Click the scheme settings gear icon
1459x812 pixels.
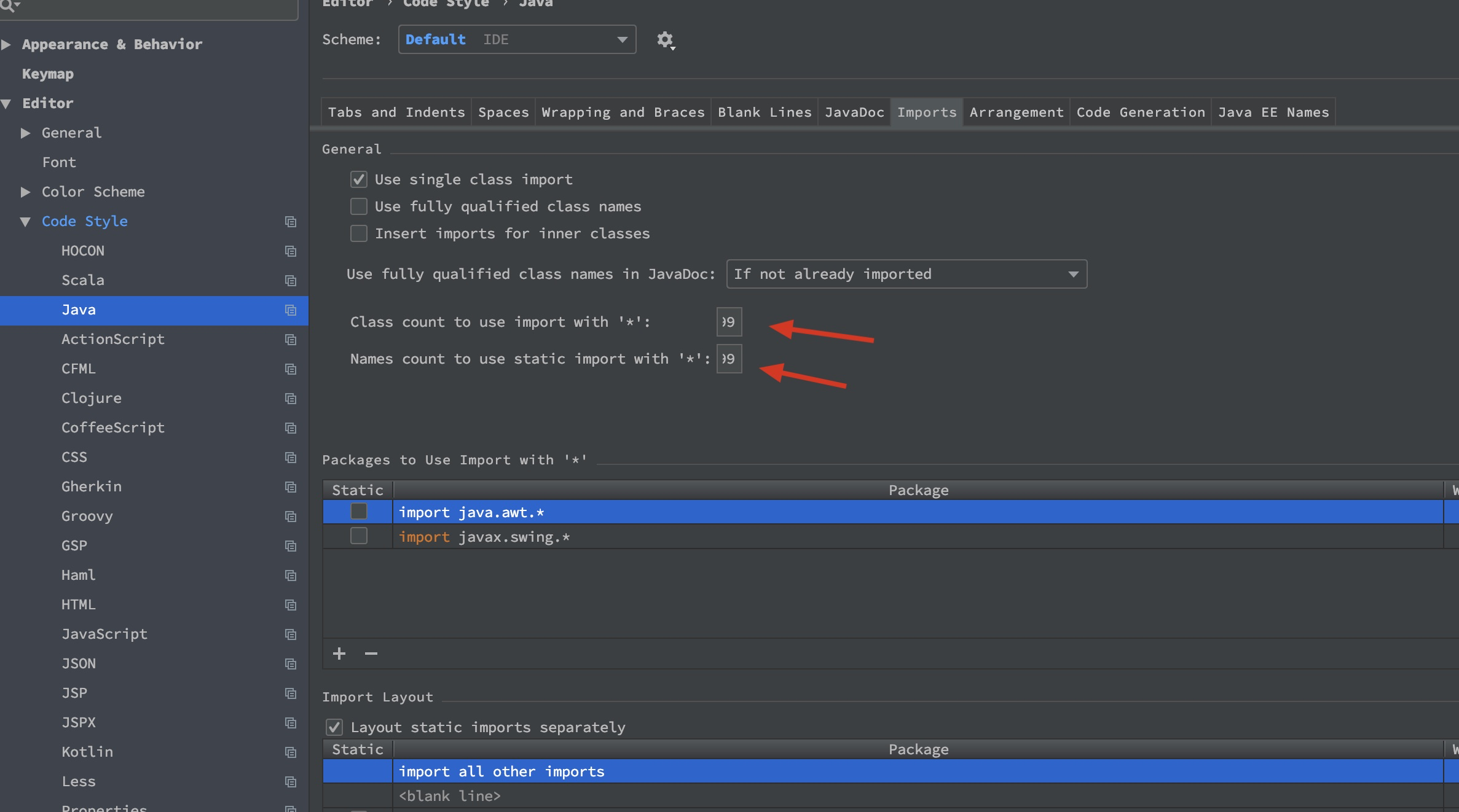click(x=665, y=40)
